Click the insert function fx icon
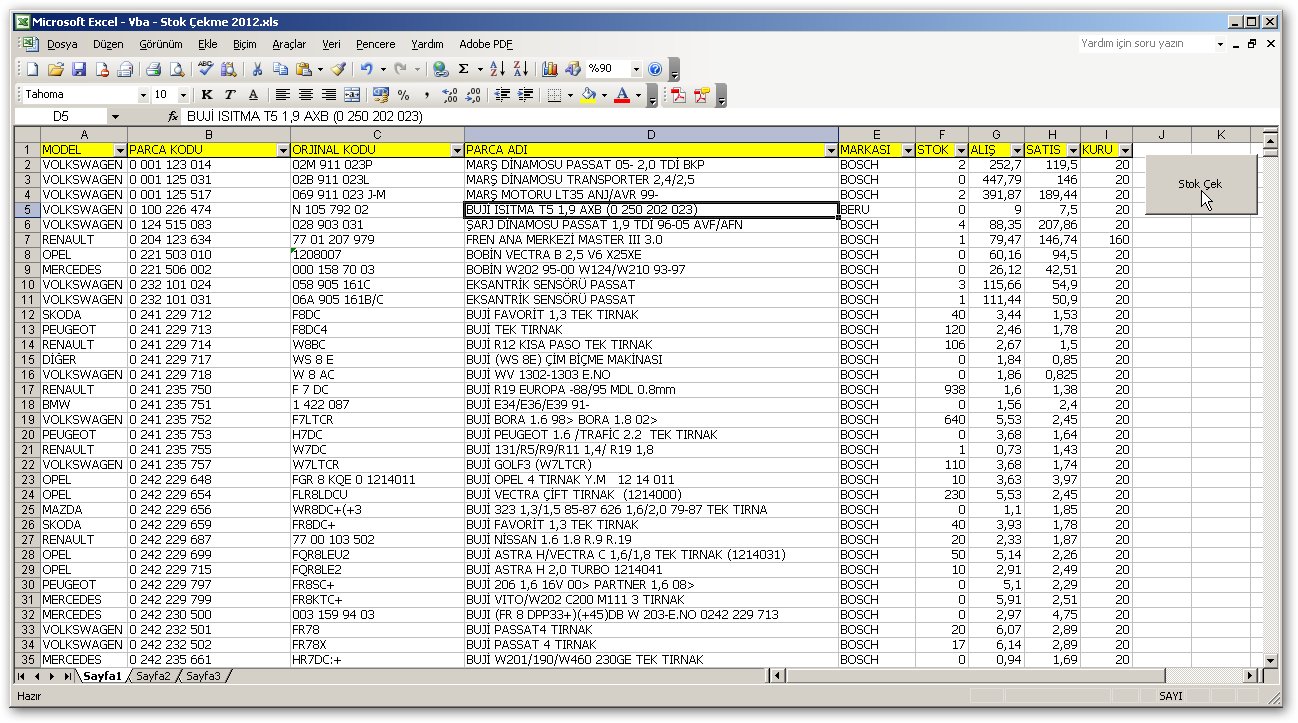The height and width of the screenshot is (723, 1298). click(x=173, y=116)
